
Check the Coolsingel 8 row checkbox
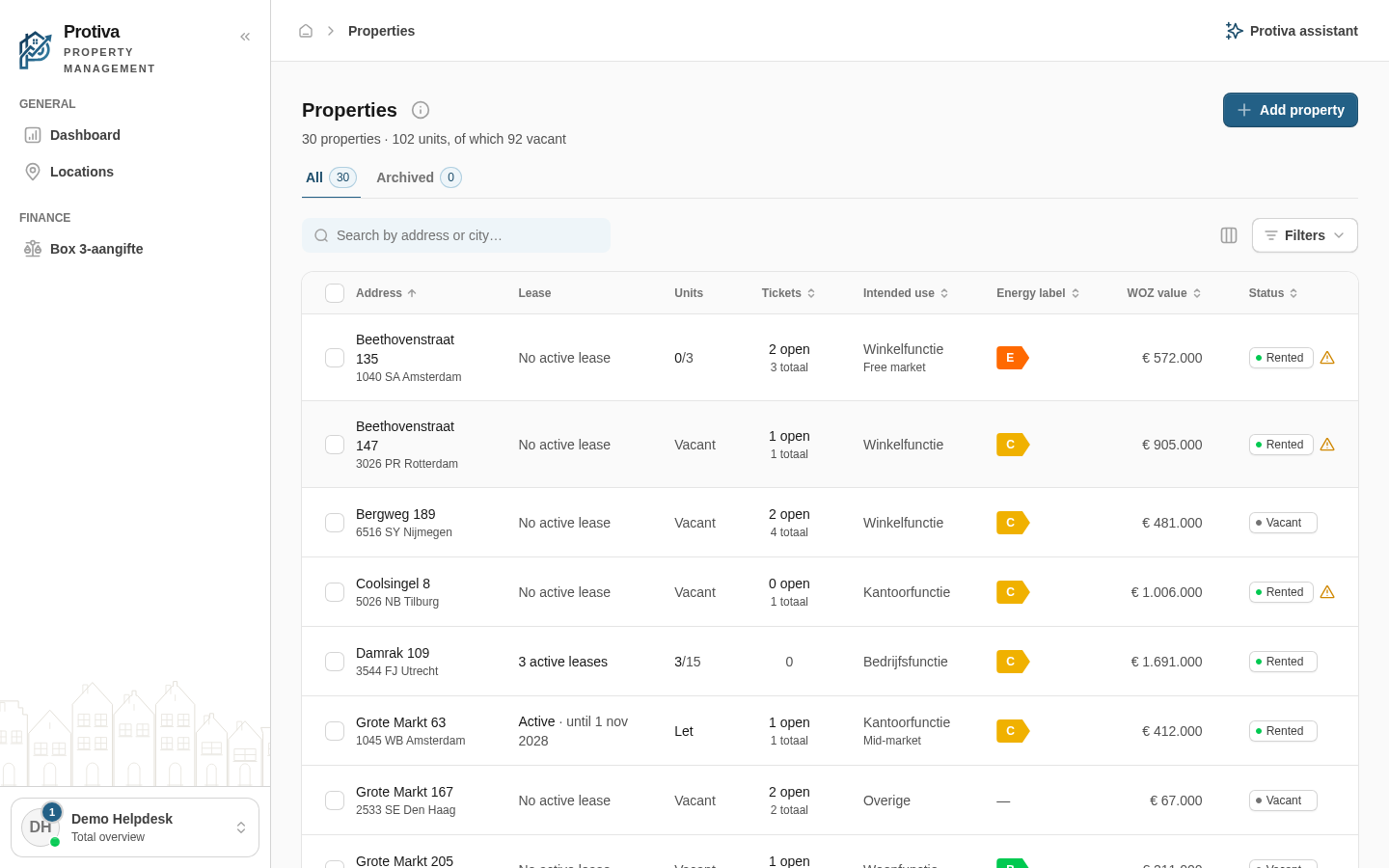tap(335, 592)
